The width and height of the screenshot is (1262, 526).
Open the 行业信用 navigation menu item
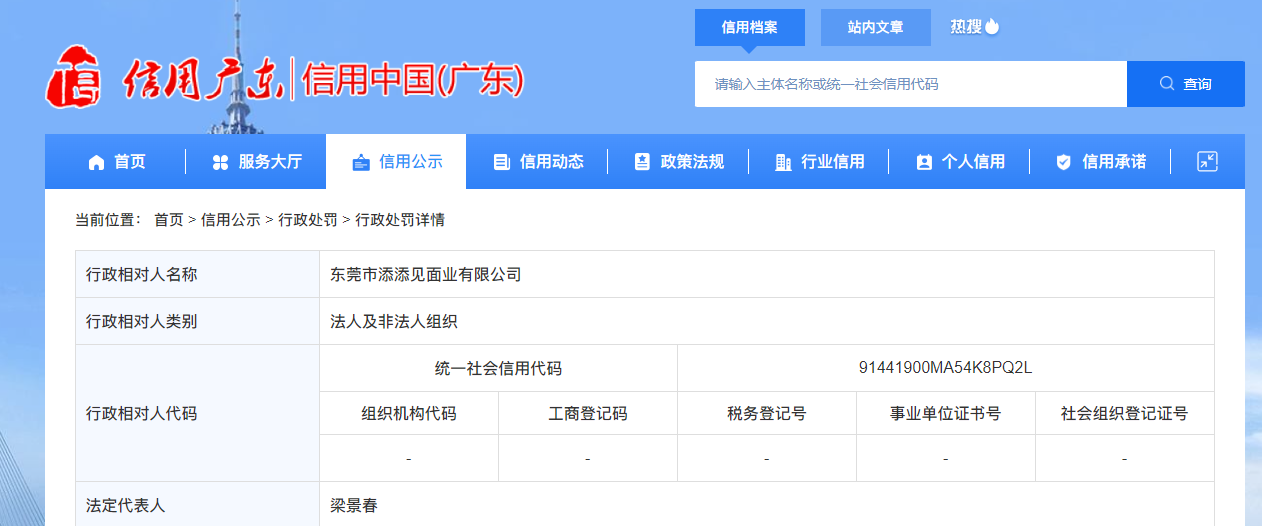click(819, 162)
